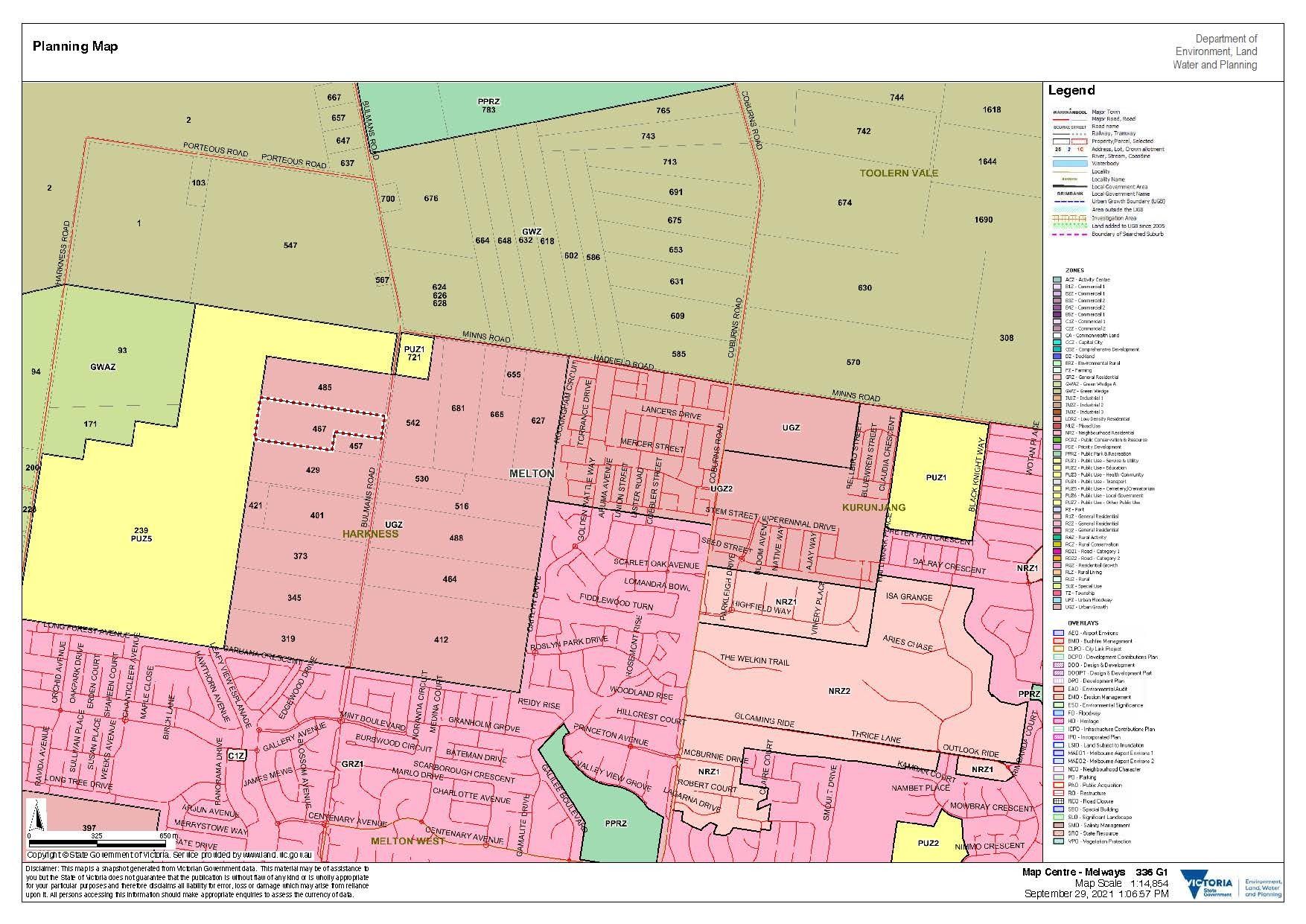The height and width of the screenshot is (924, 1306).
Task: Click the Investigation Area hatched legend symbol
Action: click(x=1068, y=217)
